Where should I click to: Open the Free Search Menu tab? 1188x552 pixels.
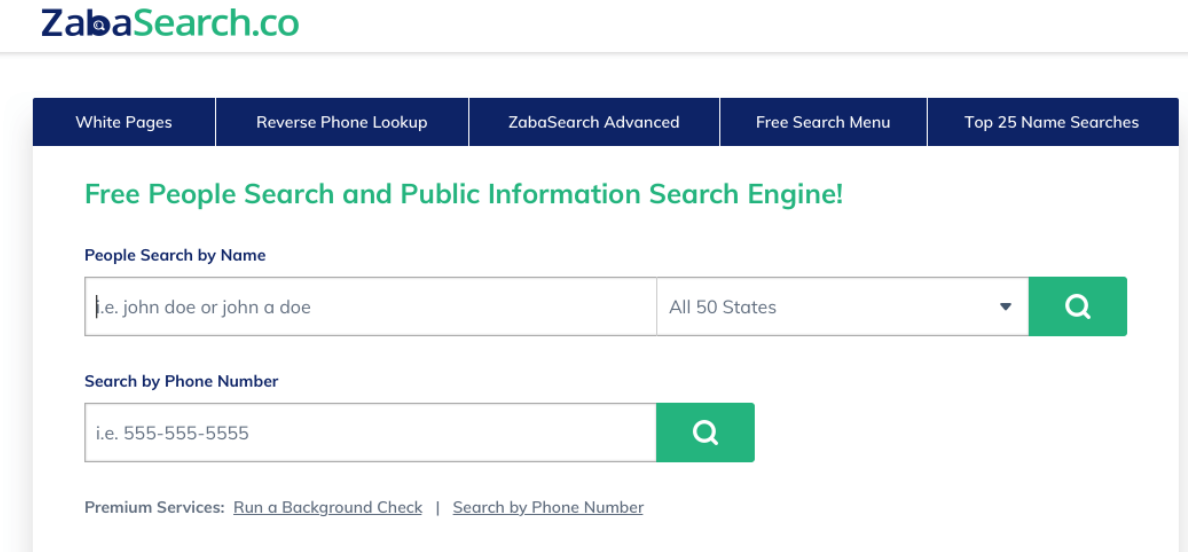[823, 122]
